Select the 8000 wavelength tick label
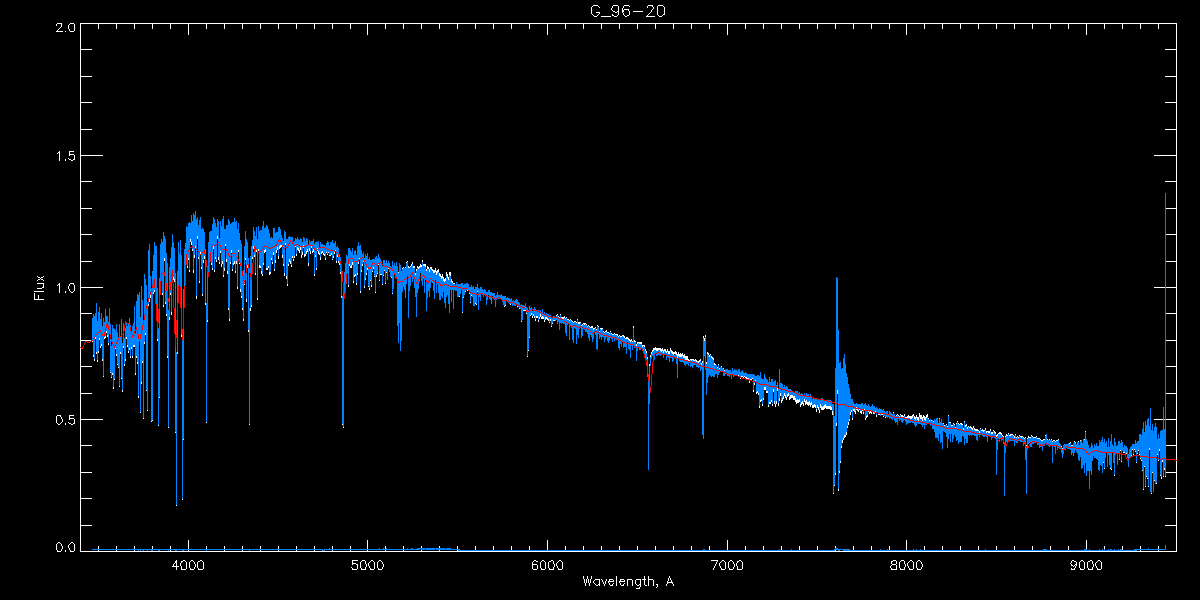Viewport: 1200px width, 600px height. click(907, 565)
